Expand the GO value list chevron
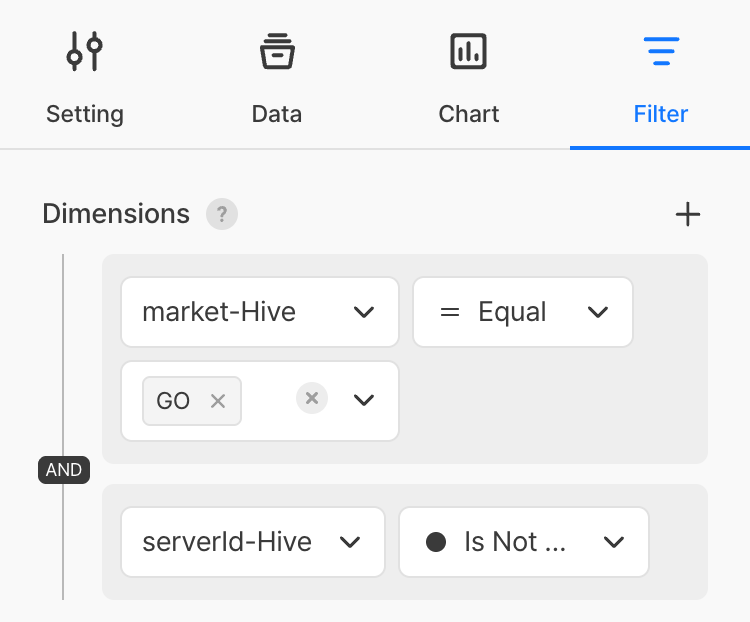This screenshot has width=750, height=622. [x=364, y=401]
